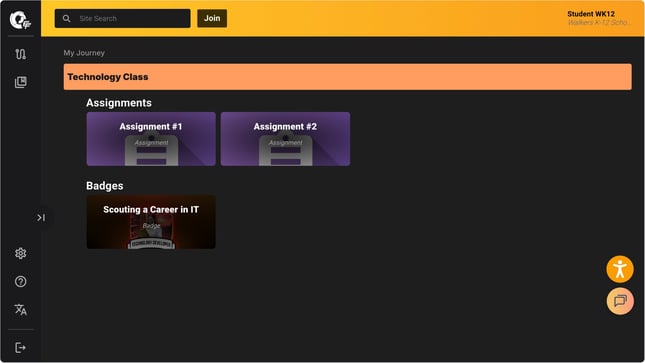Open the library collections sidebar icon
This screenshot has width=645, height=363.
21,82
